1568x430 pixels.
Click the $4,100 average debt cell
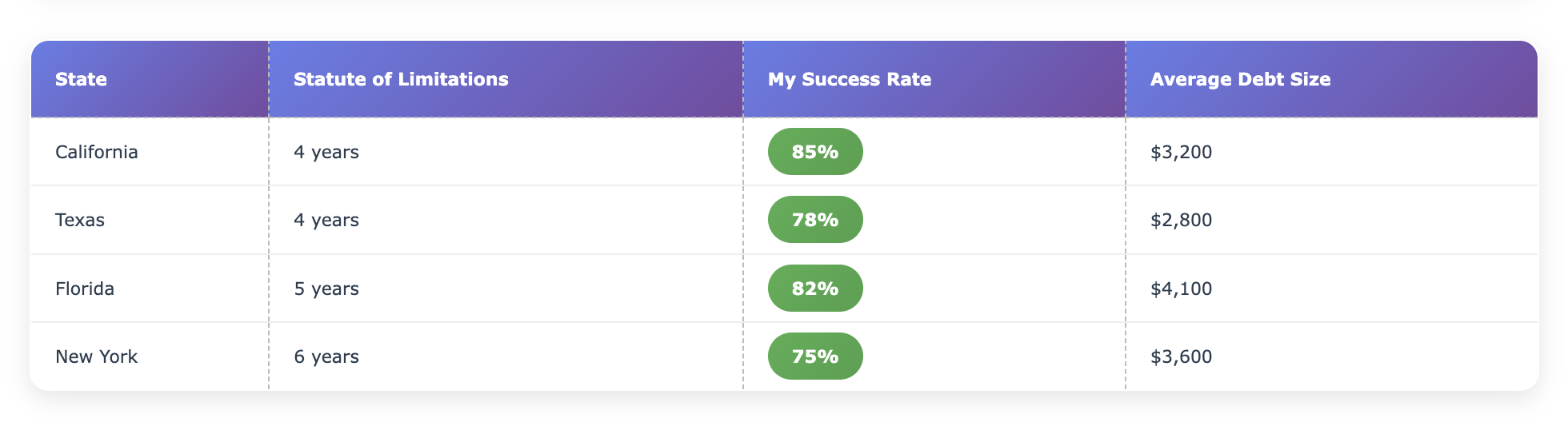[1332, 289]
